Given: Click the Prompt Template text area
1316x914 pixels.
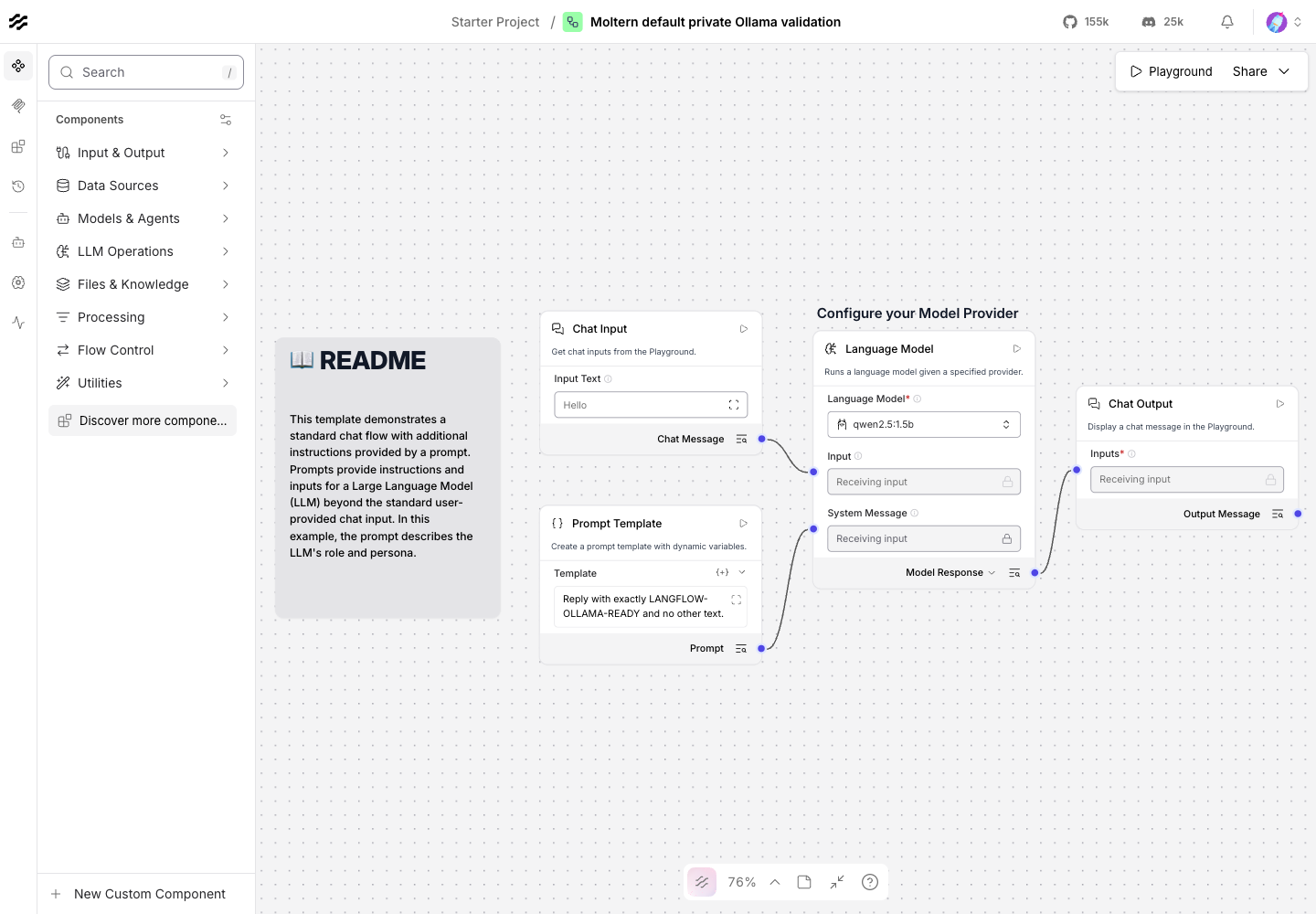Looking at the screenshot, I should (x=651, y=607).
